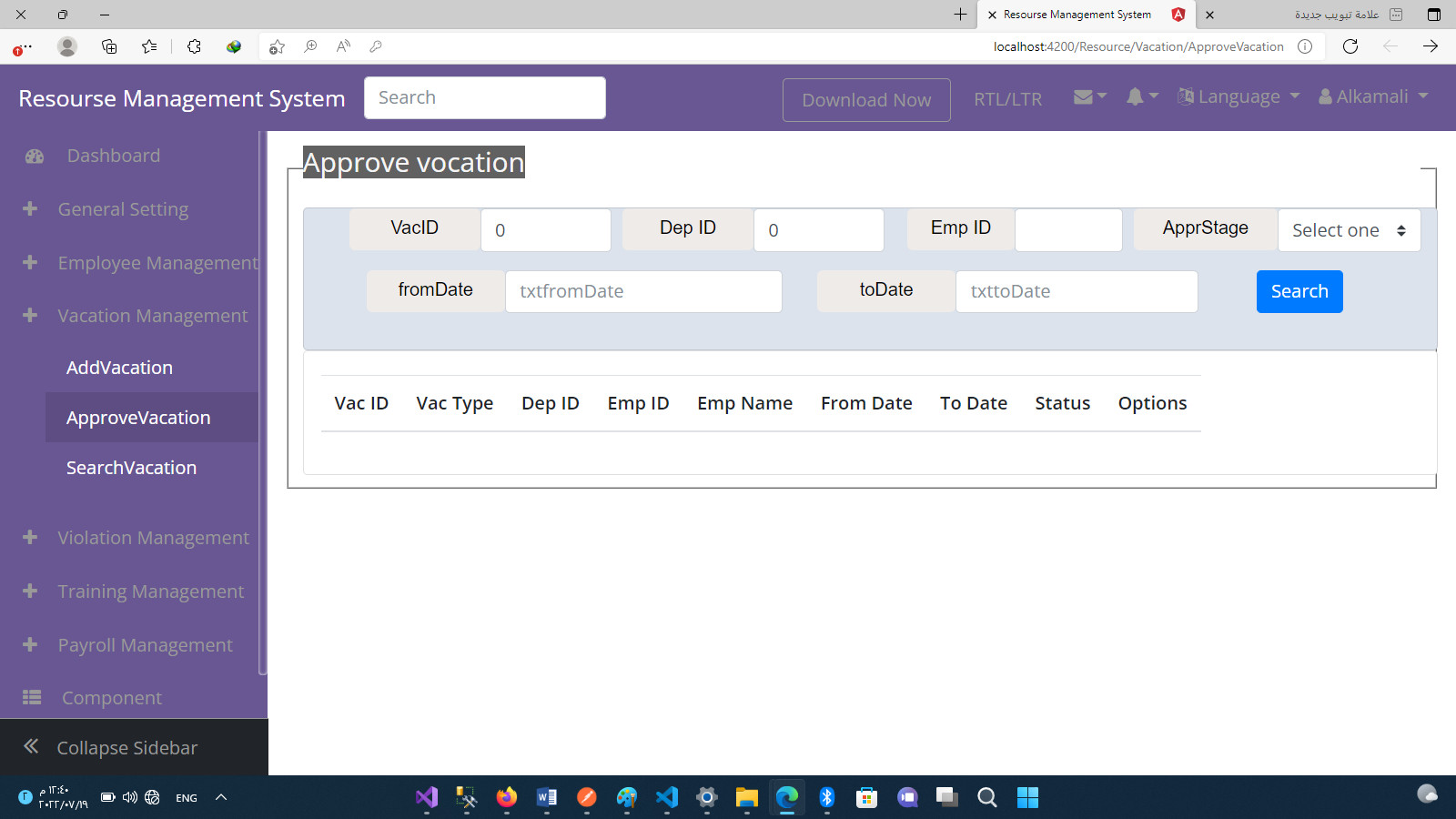Select the SearchVacation menu item
Screen dimensions: 1456x819
pyautogui.click(x=131, y=467)
